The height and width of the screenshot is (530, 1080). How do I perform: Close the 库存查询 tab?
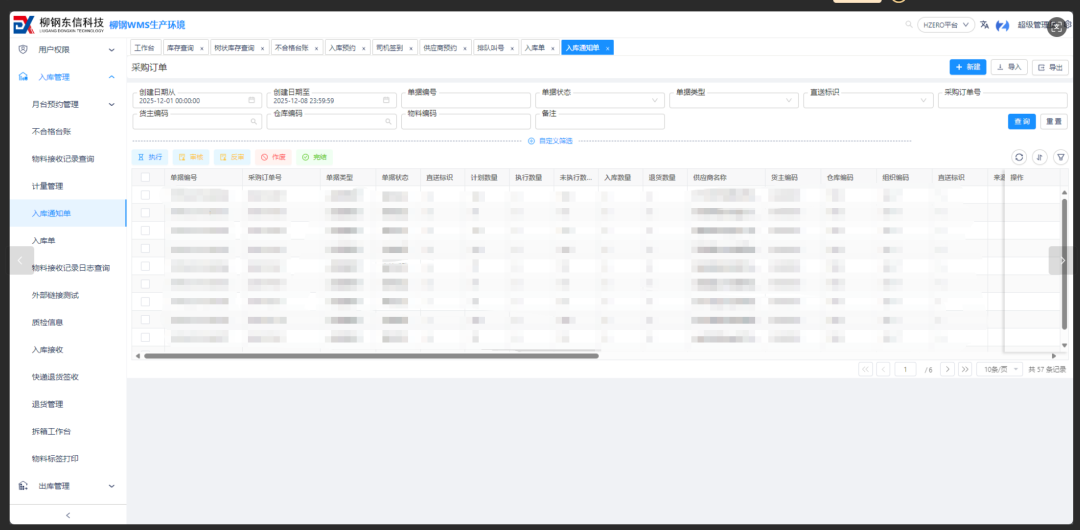(201, 48)
